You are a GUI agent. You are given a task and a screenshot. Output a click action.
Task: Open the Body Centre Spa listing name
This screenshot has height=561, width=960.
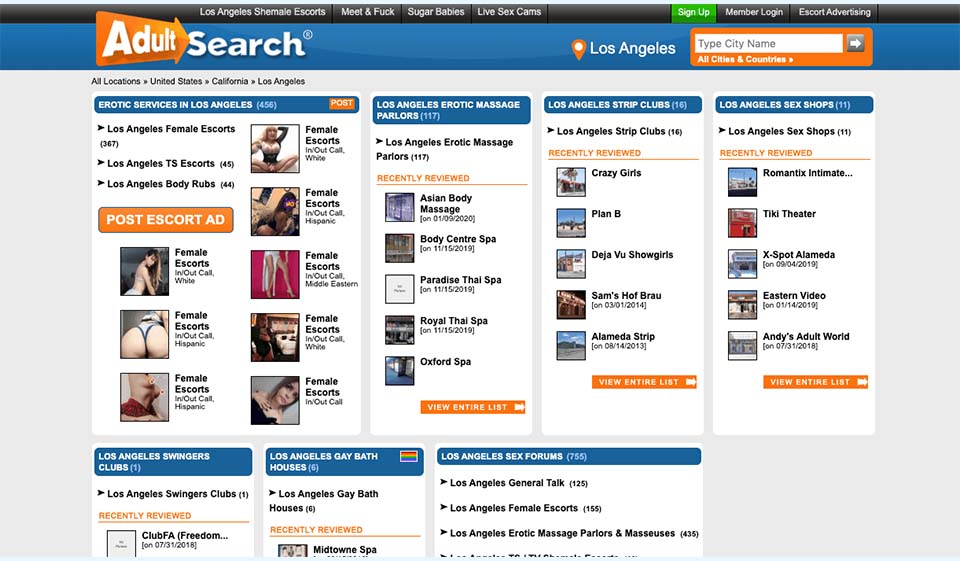(458, 239)
